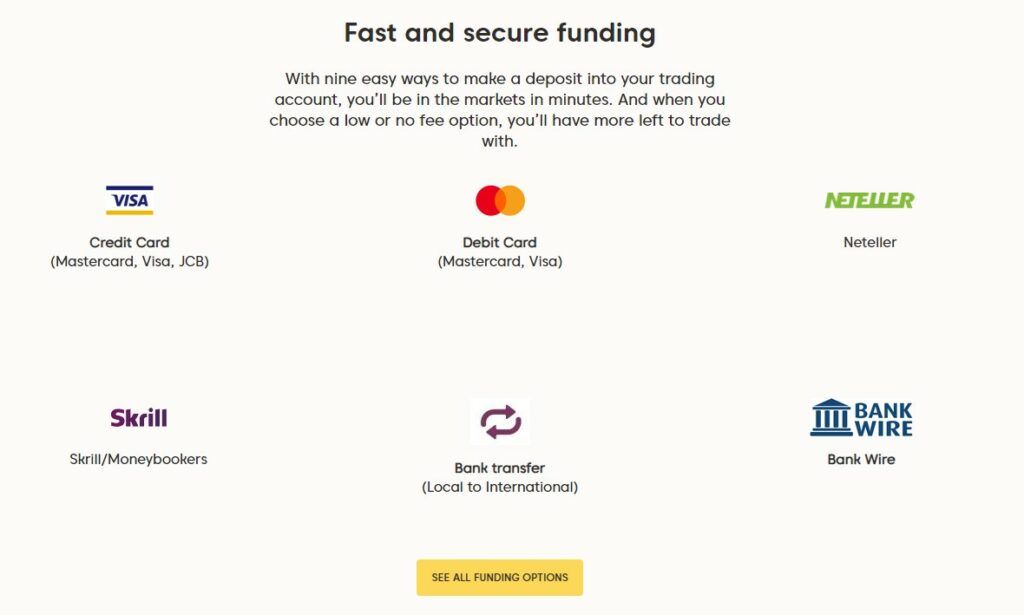
Task: Click the Fast and secure funding heading
Action: [500, 33]
